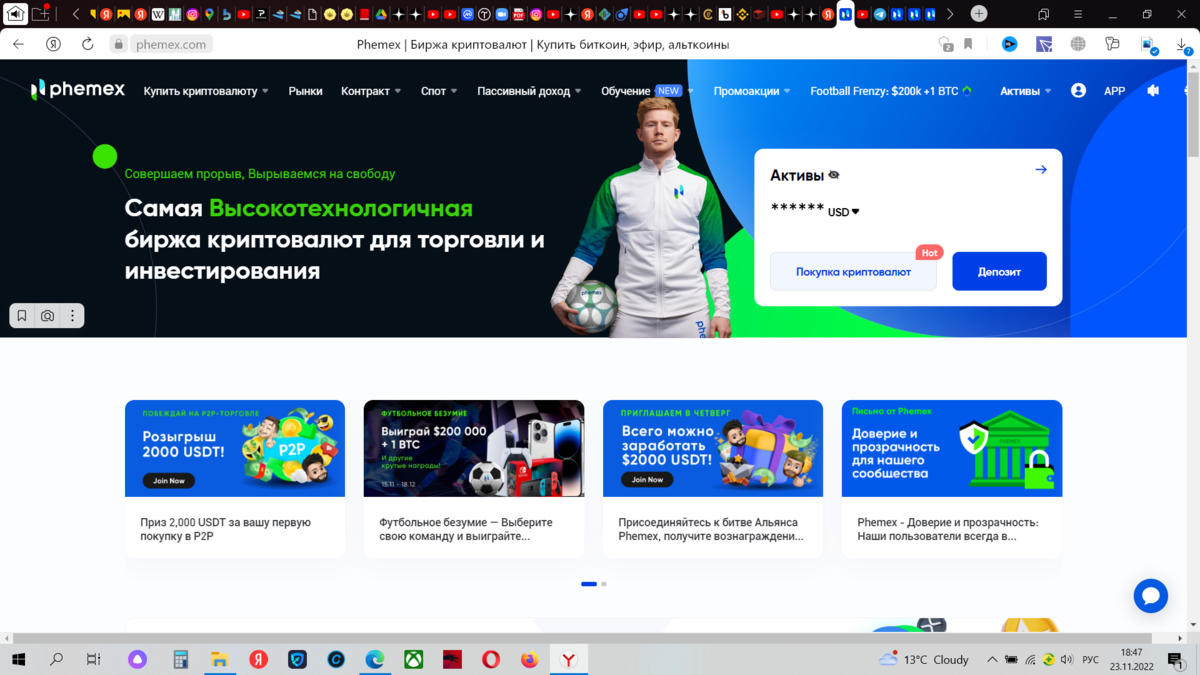Change USD currency dropdown in assets card
The width and height of the screenshot is (1200, 675).
[x=844, y=212]
